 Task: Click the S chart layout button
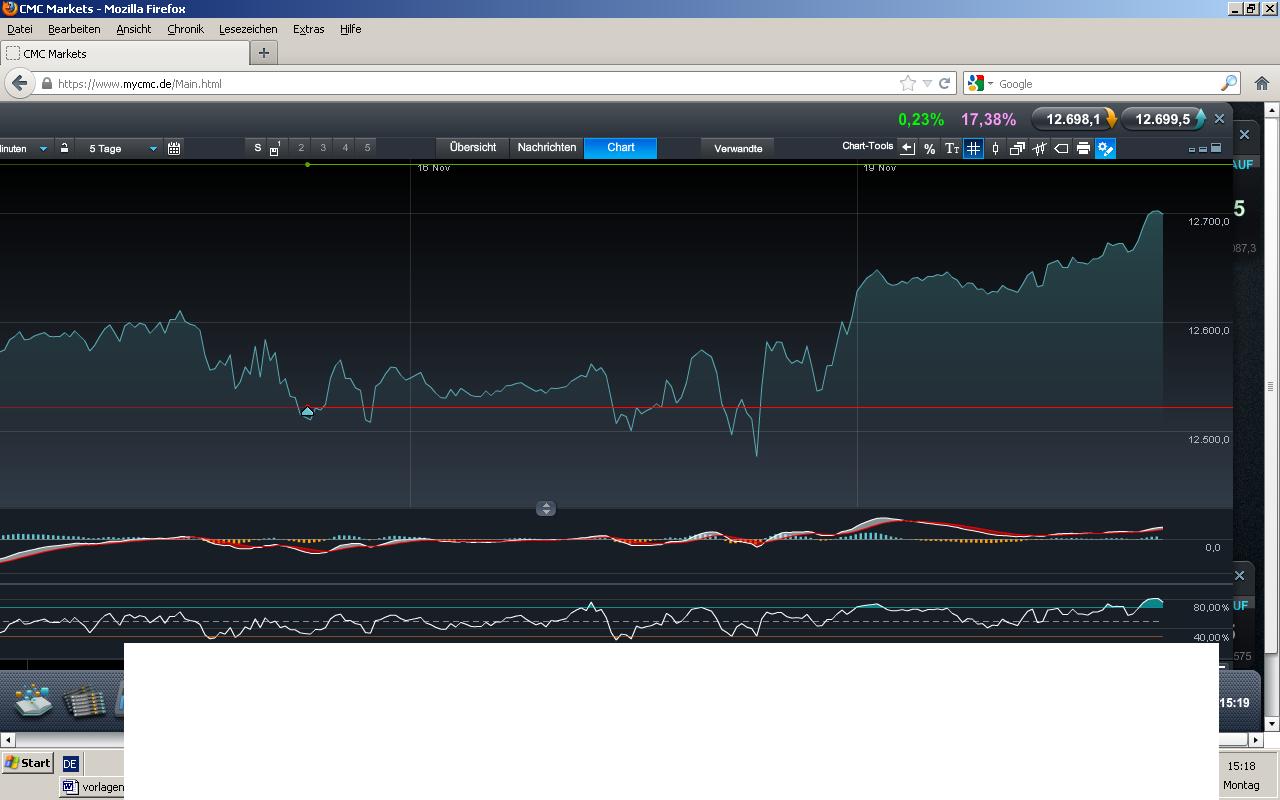tap(257, 148)
